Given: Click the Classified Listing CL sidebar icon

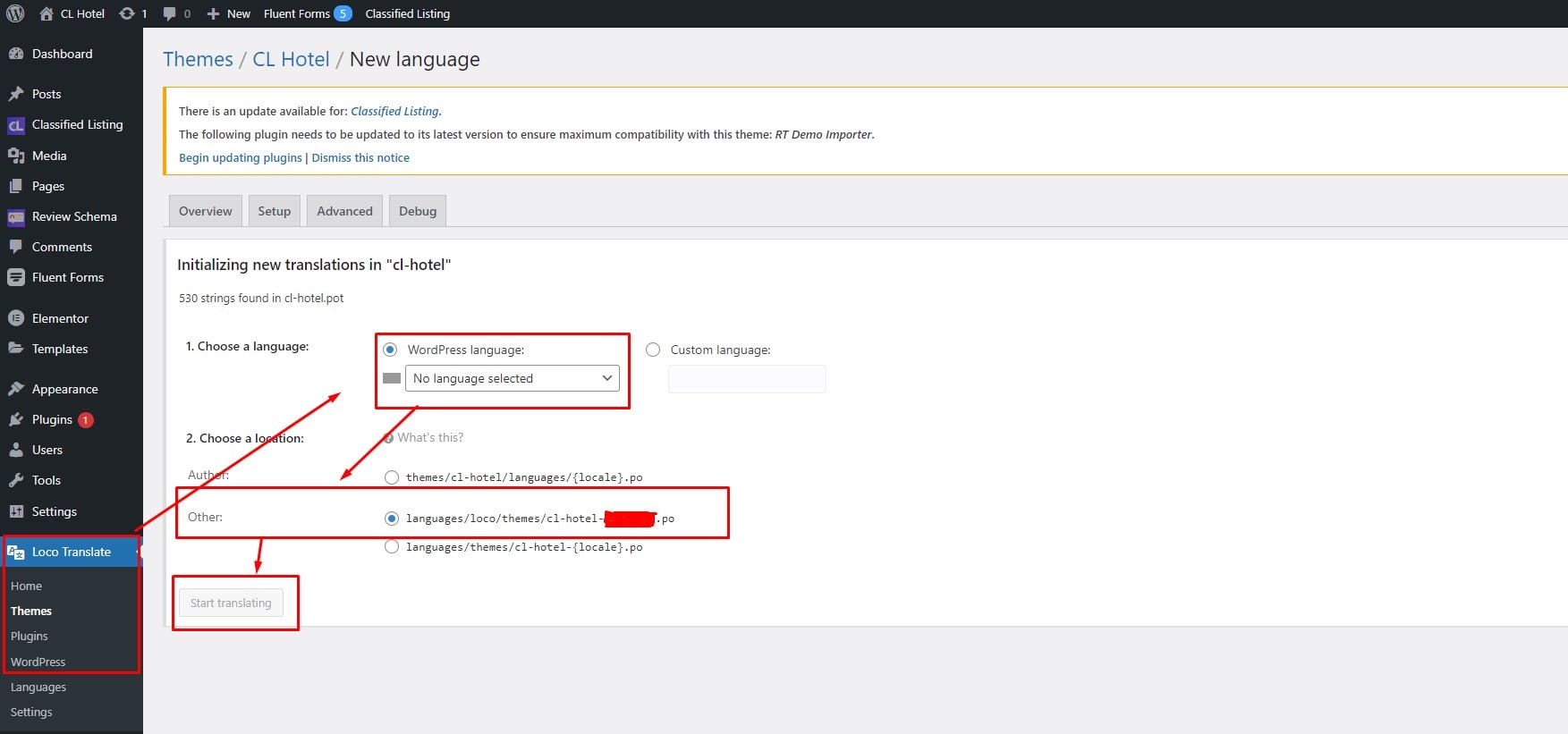Looking at the screenshot, I should 16,125.
